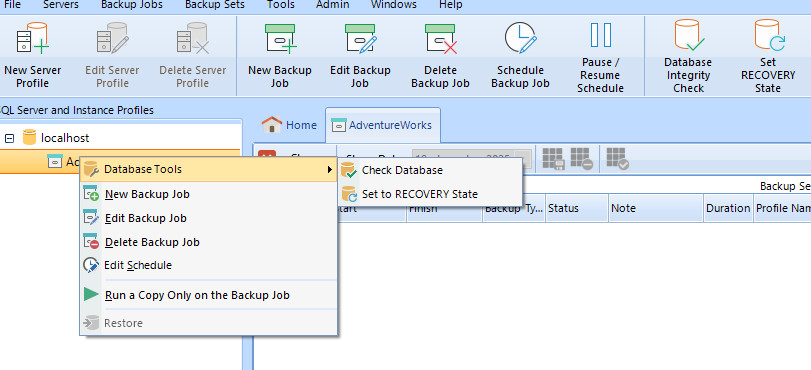Click the New Backup Job toolbar icon
This screenshot has width=811, height=370.
pos(280,38)
